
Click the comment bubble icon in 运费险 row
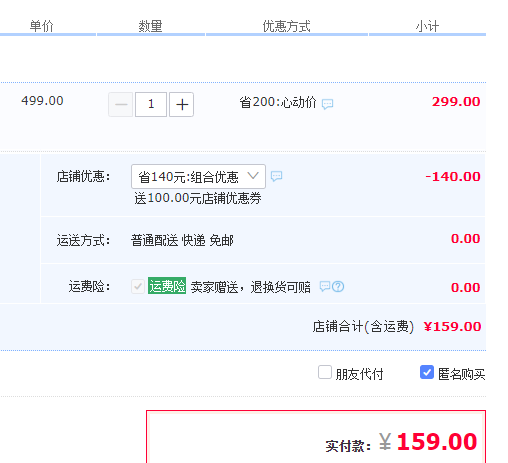point(325,286)
